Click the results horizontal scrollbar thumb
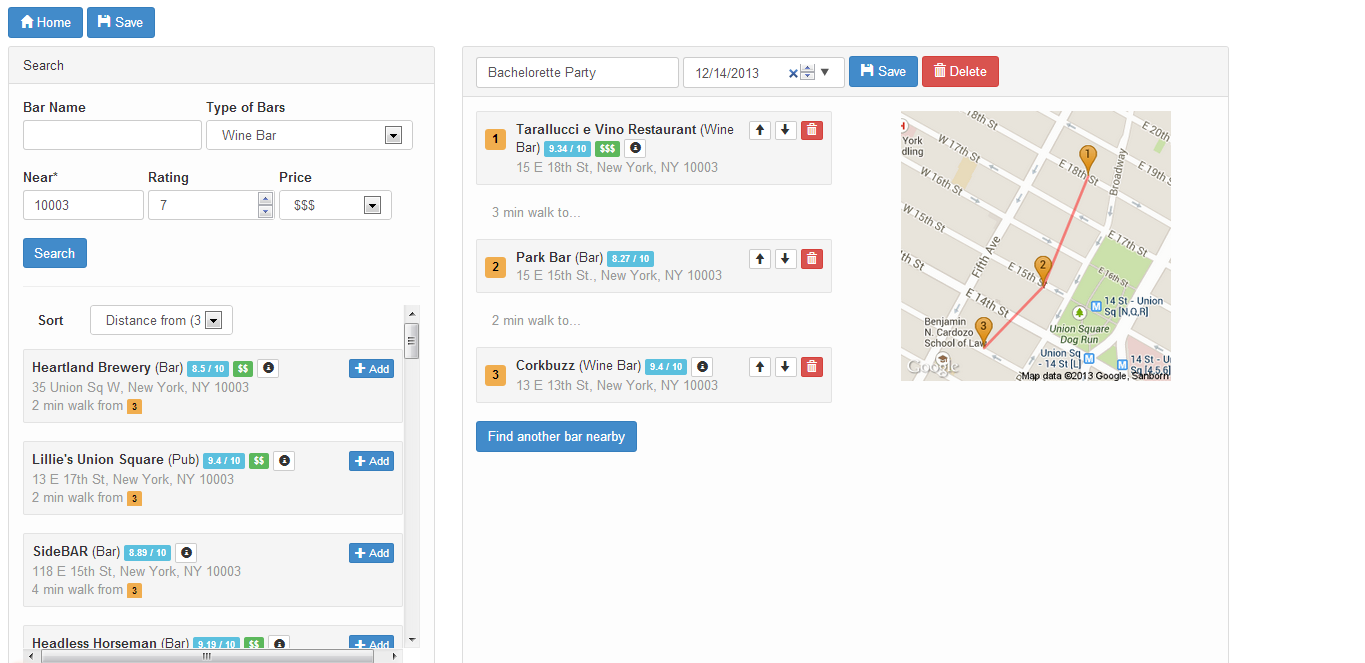Viewport: 1365px width, 663px height. (206, 656)
